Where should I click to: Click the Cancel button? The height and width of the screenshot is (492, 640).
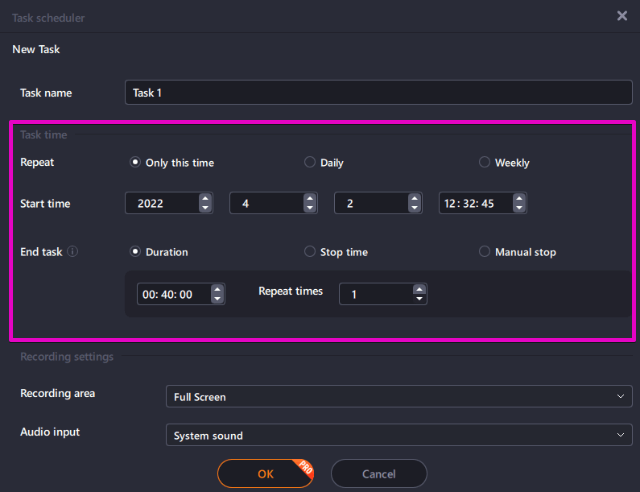(x=379, y=474)
